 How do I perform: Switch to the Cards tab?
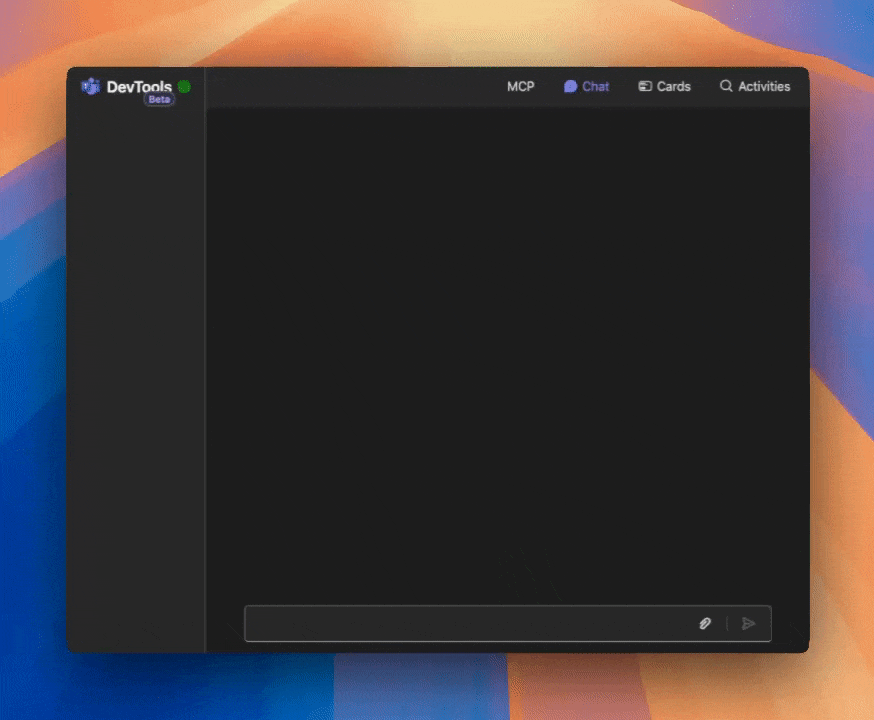(x=665, y=87)
